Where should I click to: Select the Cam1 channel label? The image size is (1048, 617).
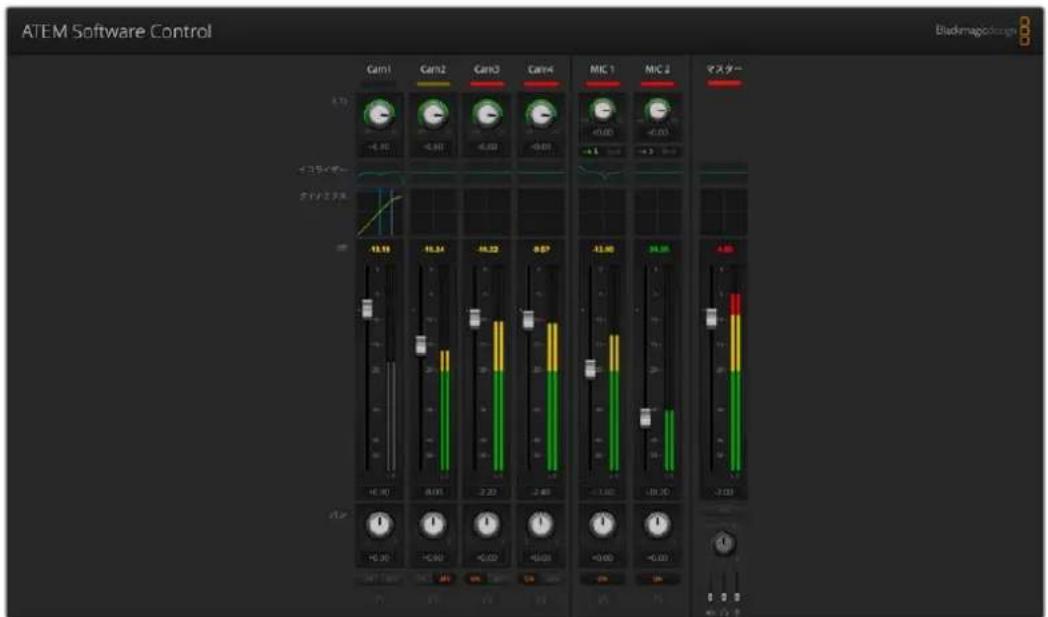pyautogui.click(x=379, y=70)
